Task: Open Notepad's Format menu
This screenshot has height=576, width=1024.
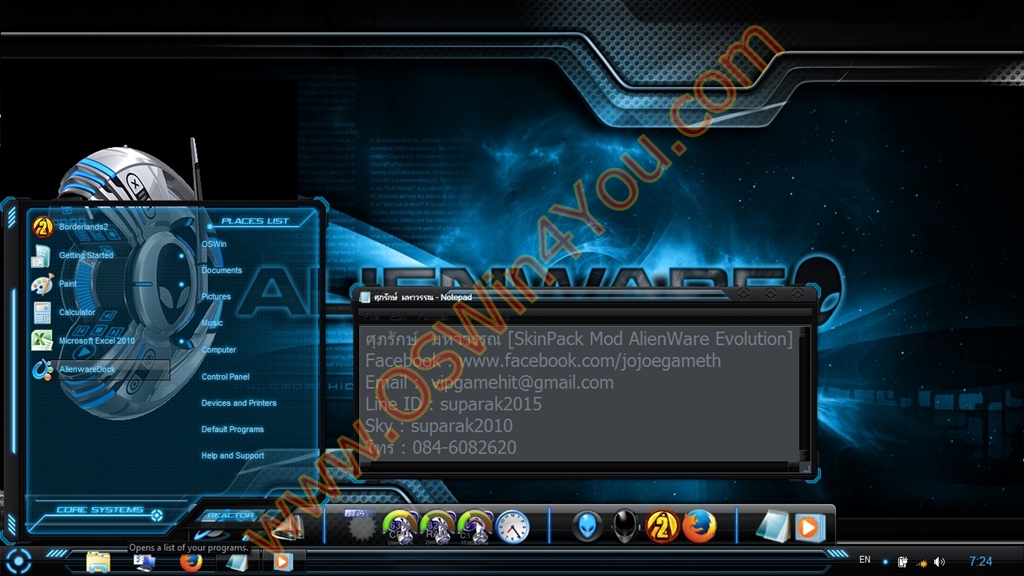Action: 433,317
